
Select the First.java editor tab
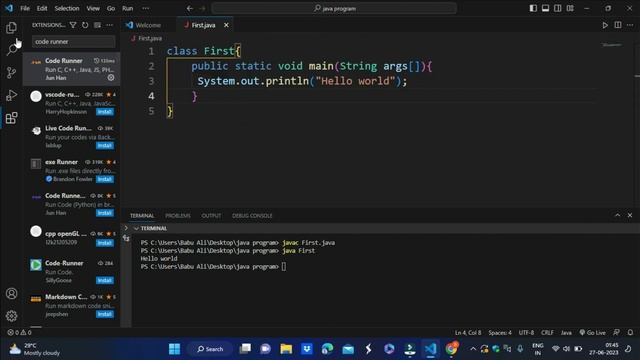tap(204, 25)
